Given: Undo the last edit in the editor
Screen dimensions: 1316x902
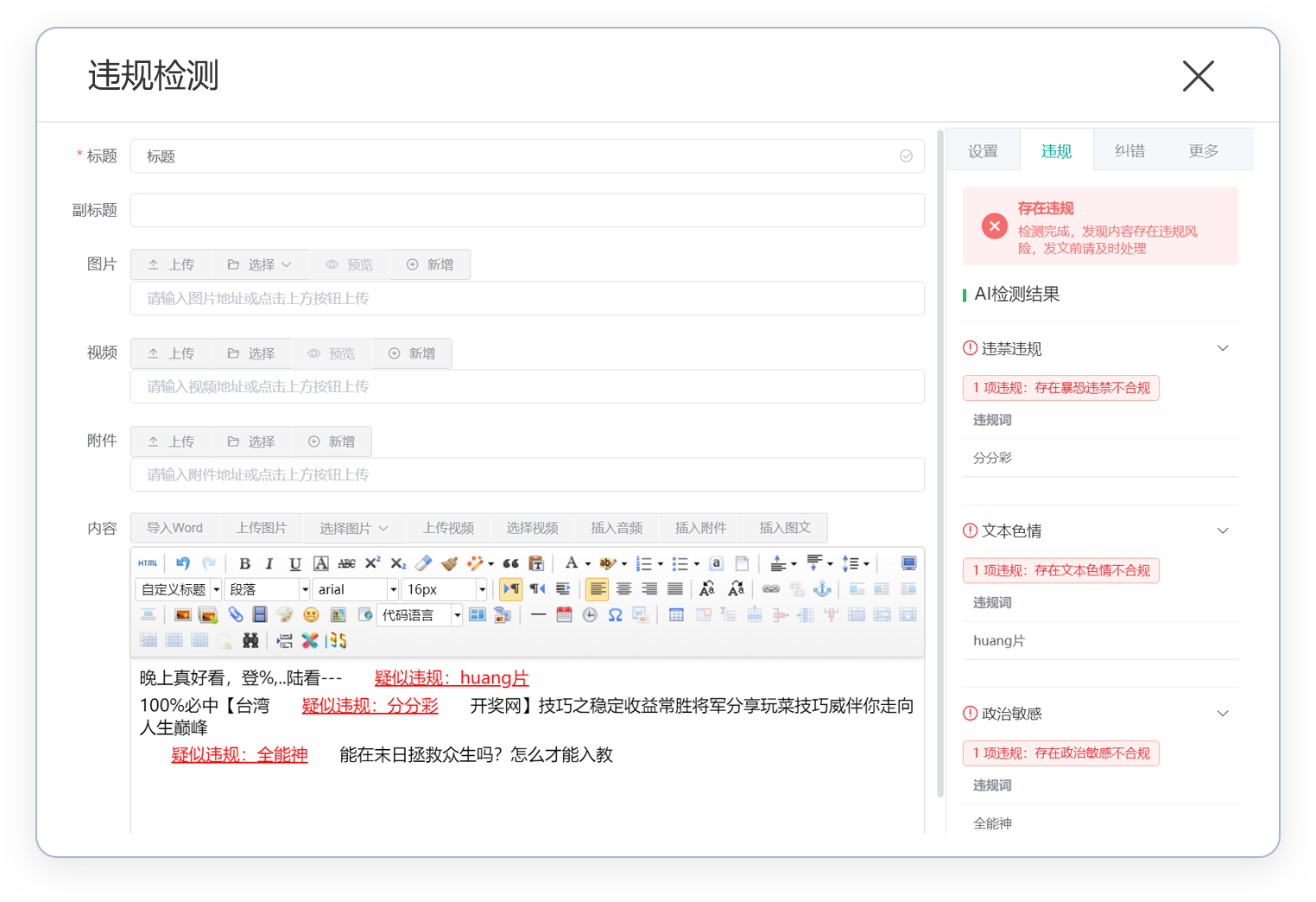Looking at the screenshot, I should 182,563.
